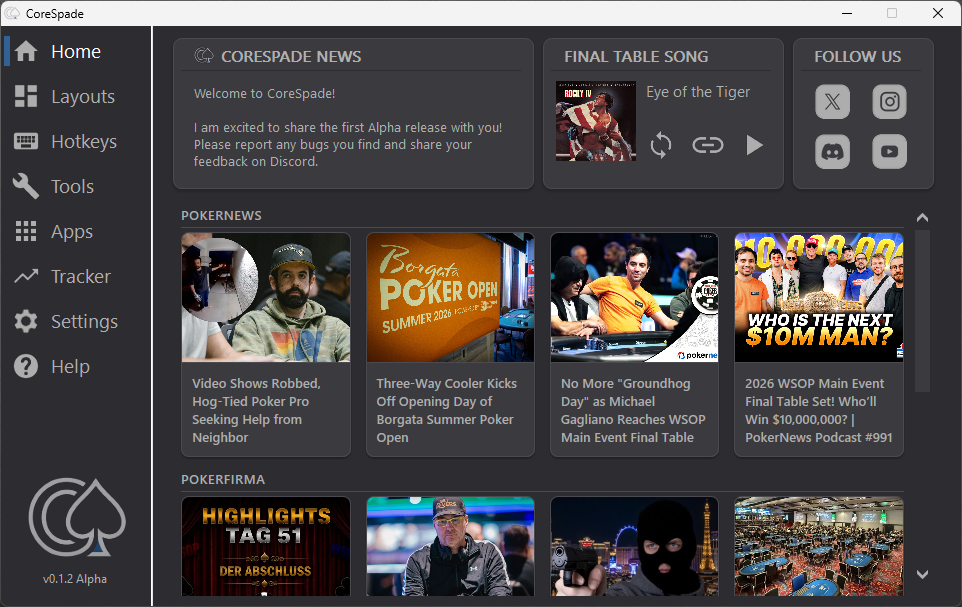962x607 pixels.
Task: Open the Instagram social link
Action: pyautogui.click(x=889, y=102)
